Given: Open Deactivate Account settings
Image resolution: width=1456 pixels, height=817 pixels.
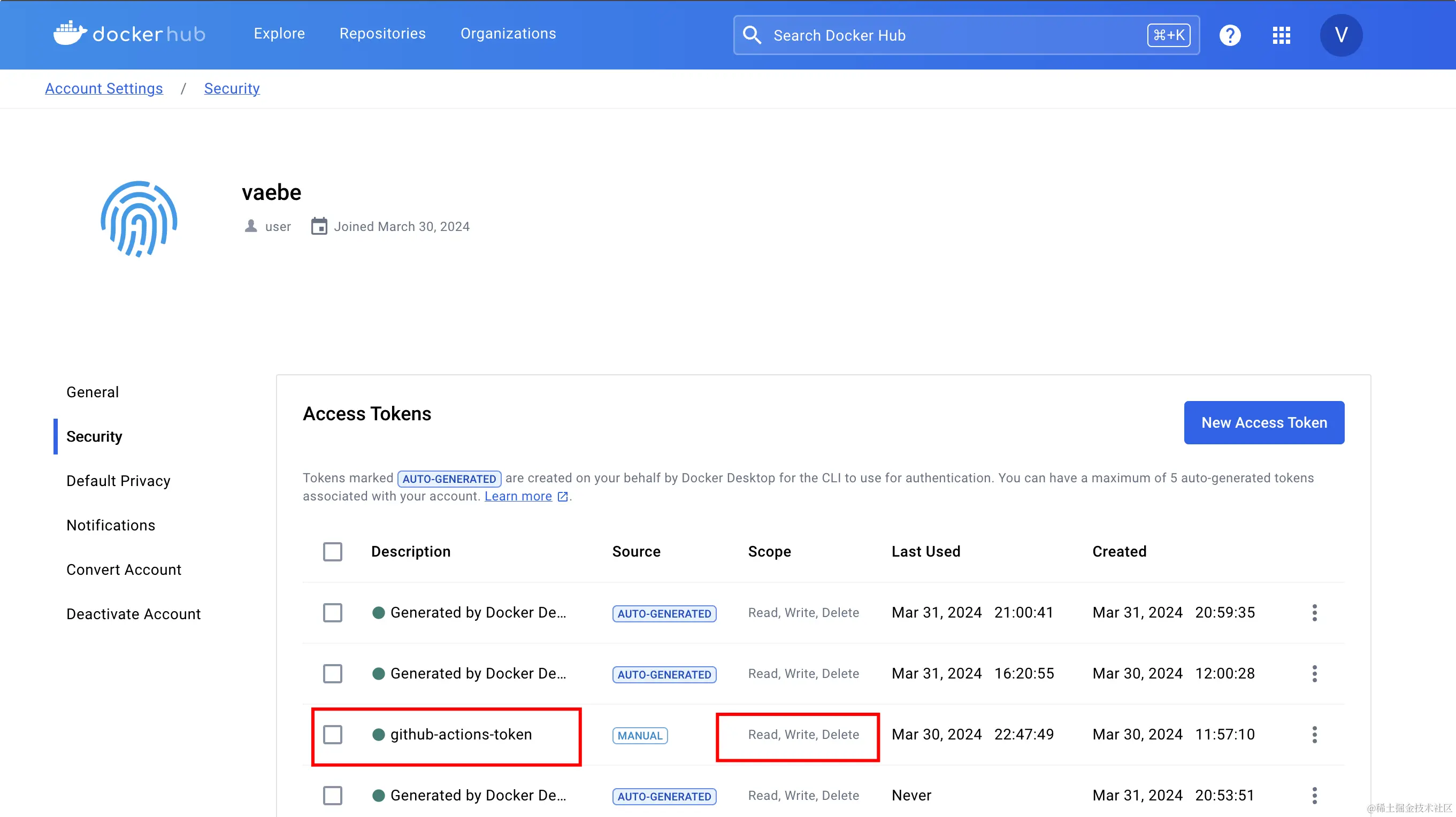Looking at the screenshot, I should click(133, 614).
